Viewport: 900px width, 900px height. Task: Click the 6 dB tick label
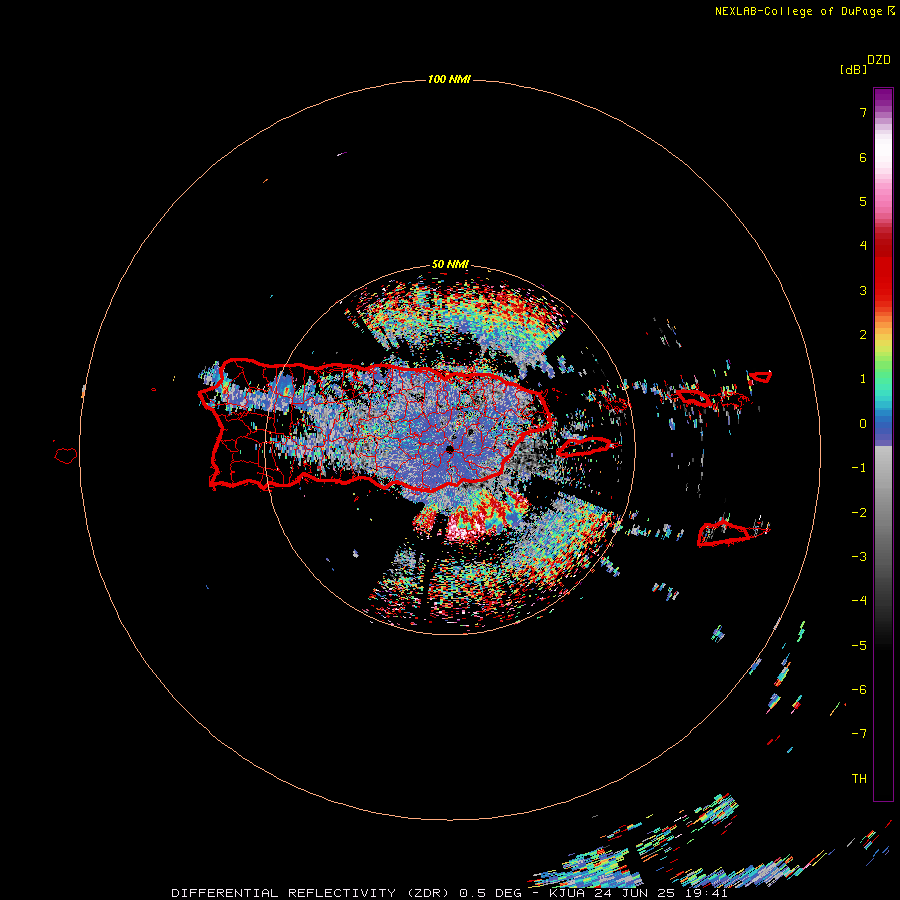tap(863, 157)
